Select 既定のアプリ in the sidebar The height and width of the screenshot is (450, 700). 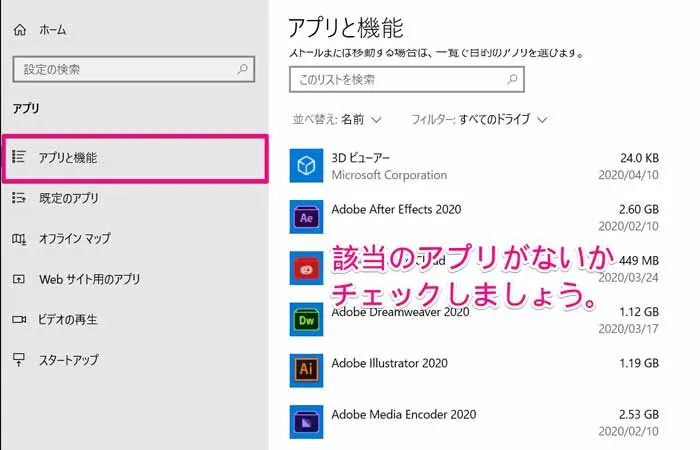pos(135,198)
